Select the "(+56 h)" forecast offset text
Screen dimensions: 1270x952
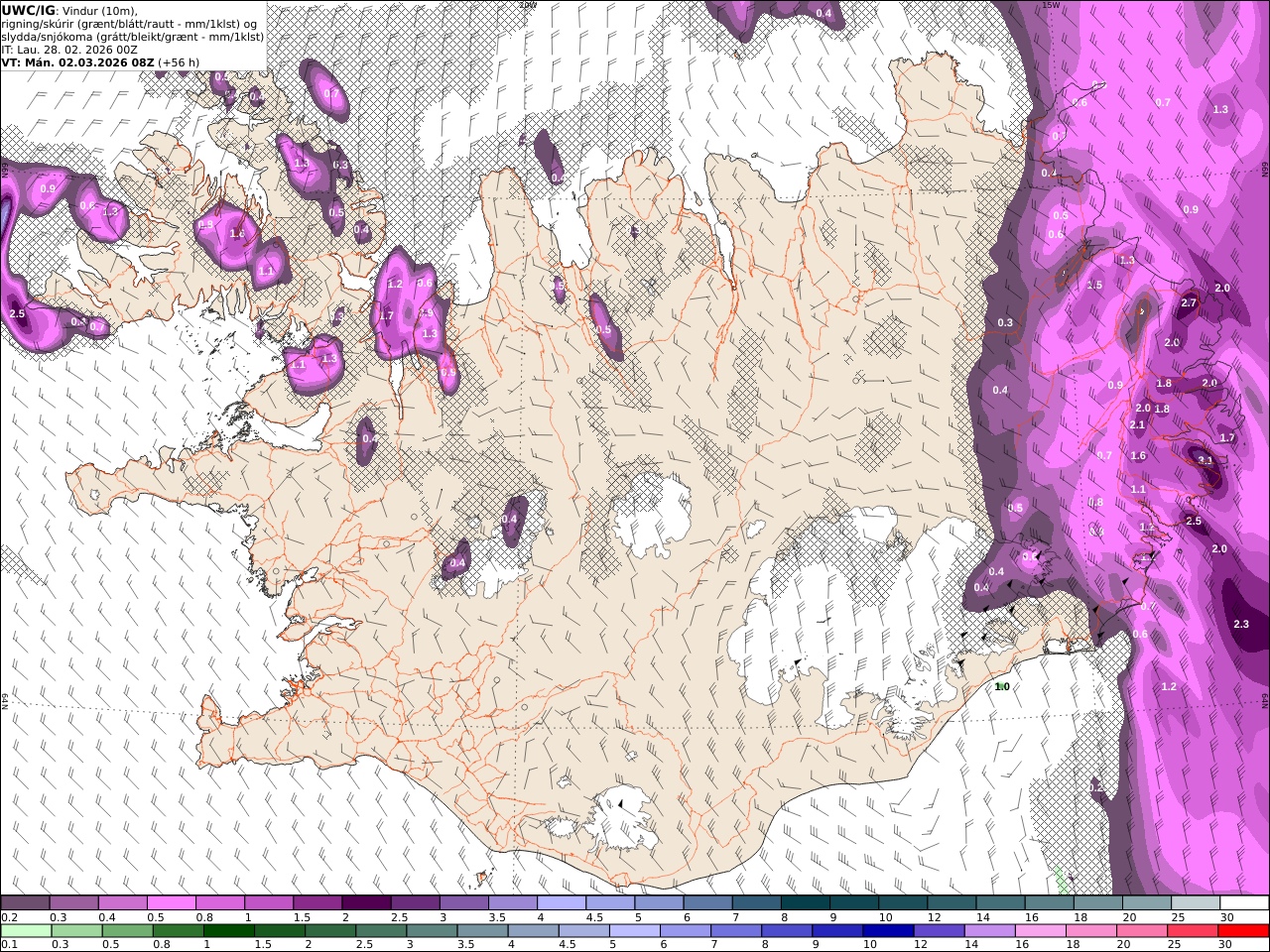(x=180, y=62)
